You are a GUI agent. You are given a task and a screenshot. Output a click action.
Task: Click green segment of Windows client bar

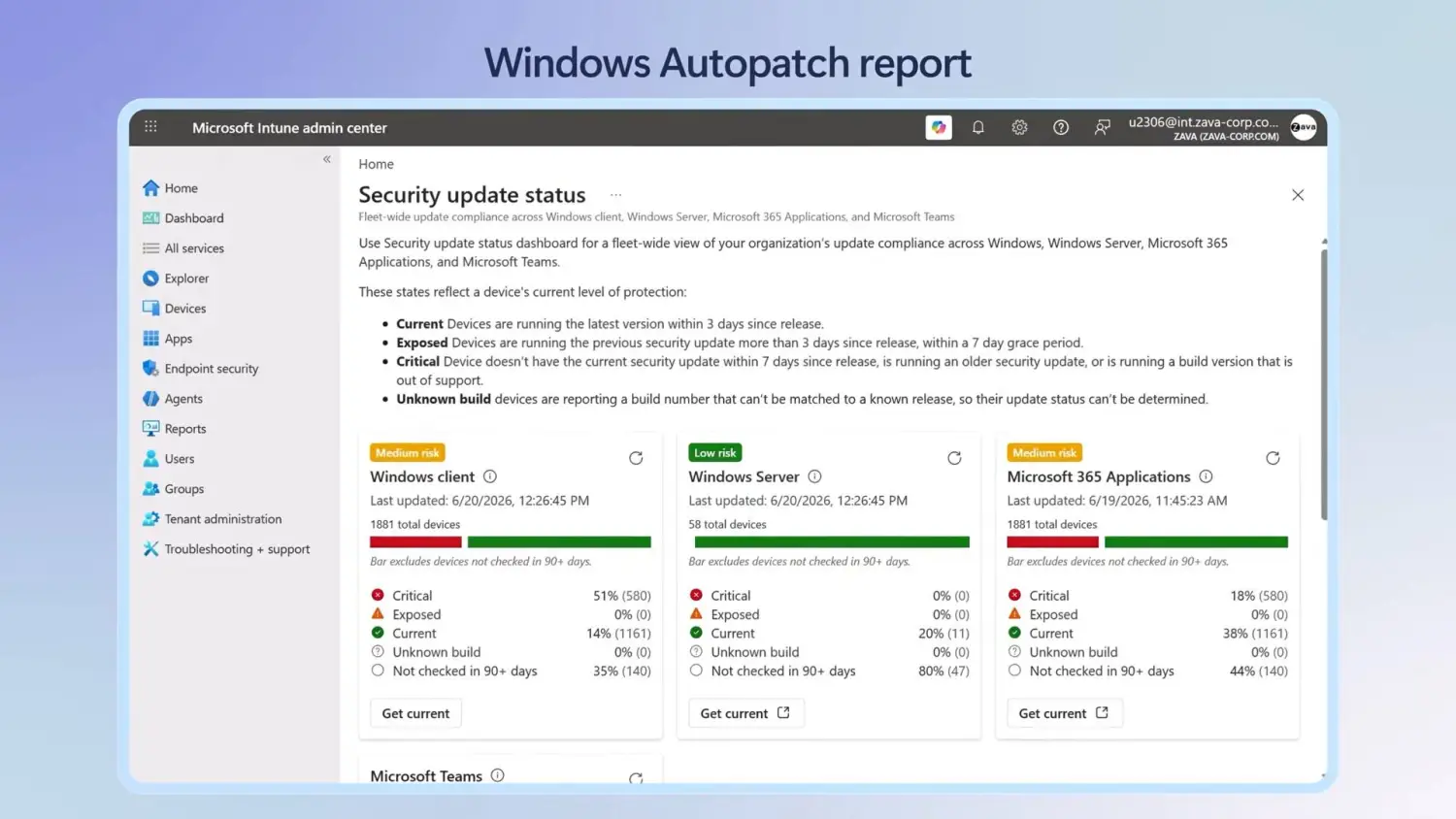[559, 542]
